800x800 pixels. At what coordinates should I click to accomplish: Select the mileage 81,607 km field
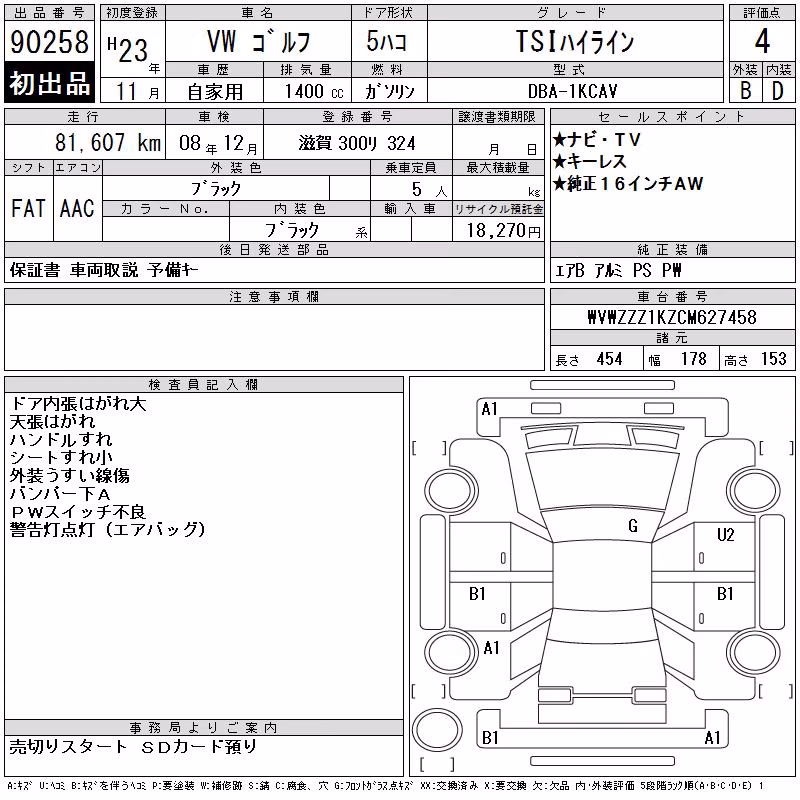pyautogui.click(x=85, y=142)
